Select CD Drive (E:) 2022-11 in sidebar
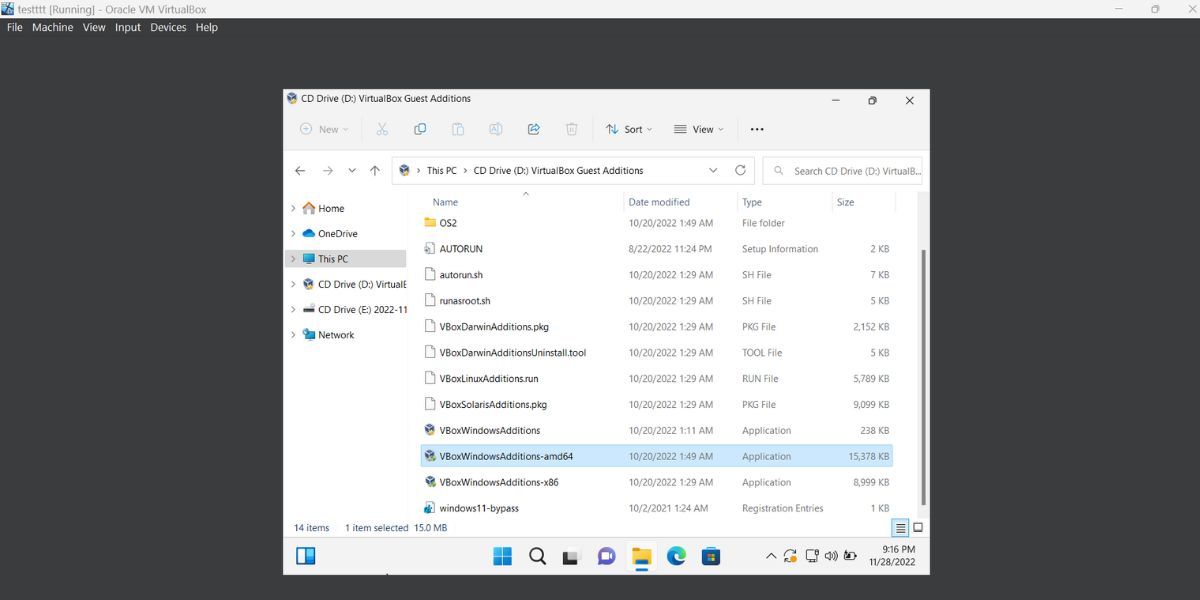 tap(362, 309)
